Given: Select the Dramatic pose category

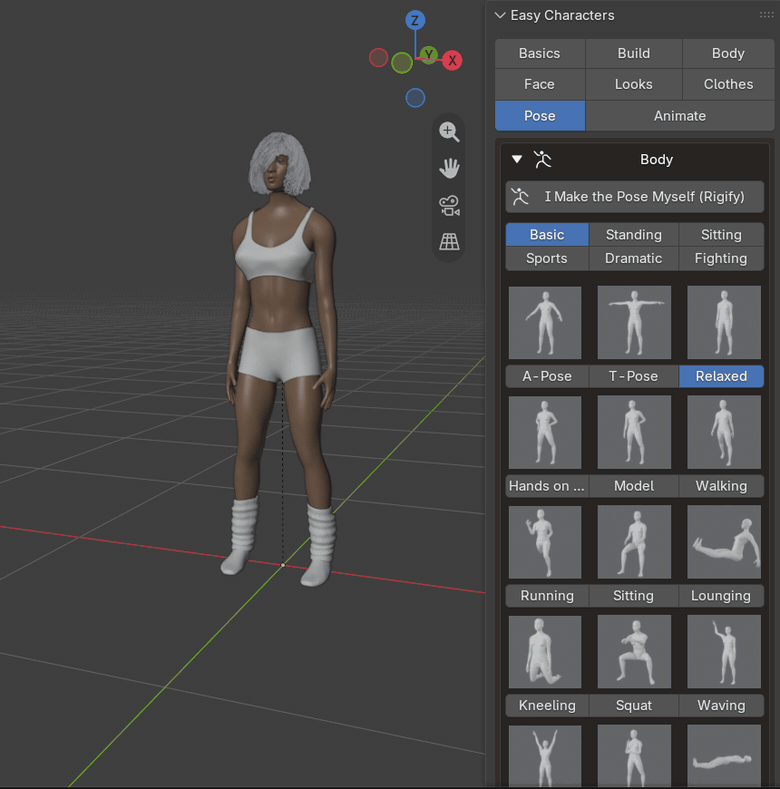Looking at the screenshot, I should coord(634,259).
